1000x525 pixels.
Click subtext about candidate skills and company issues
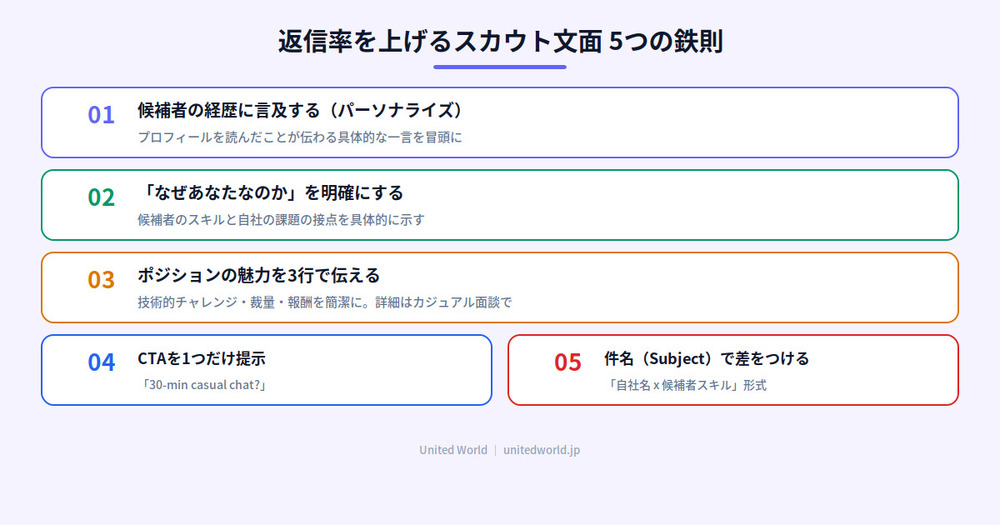click(x=281, y=219)
